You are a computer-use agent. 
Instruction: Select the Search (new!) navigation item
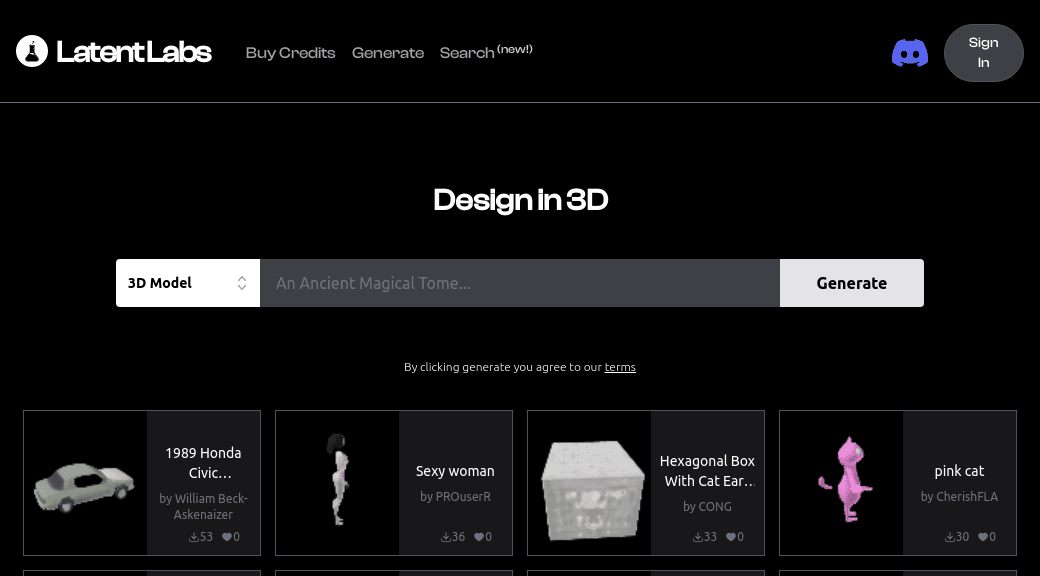[485, 52]
